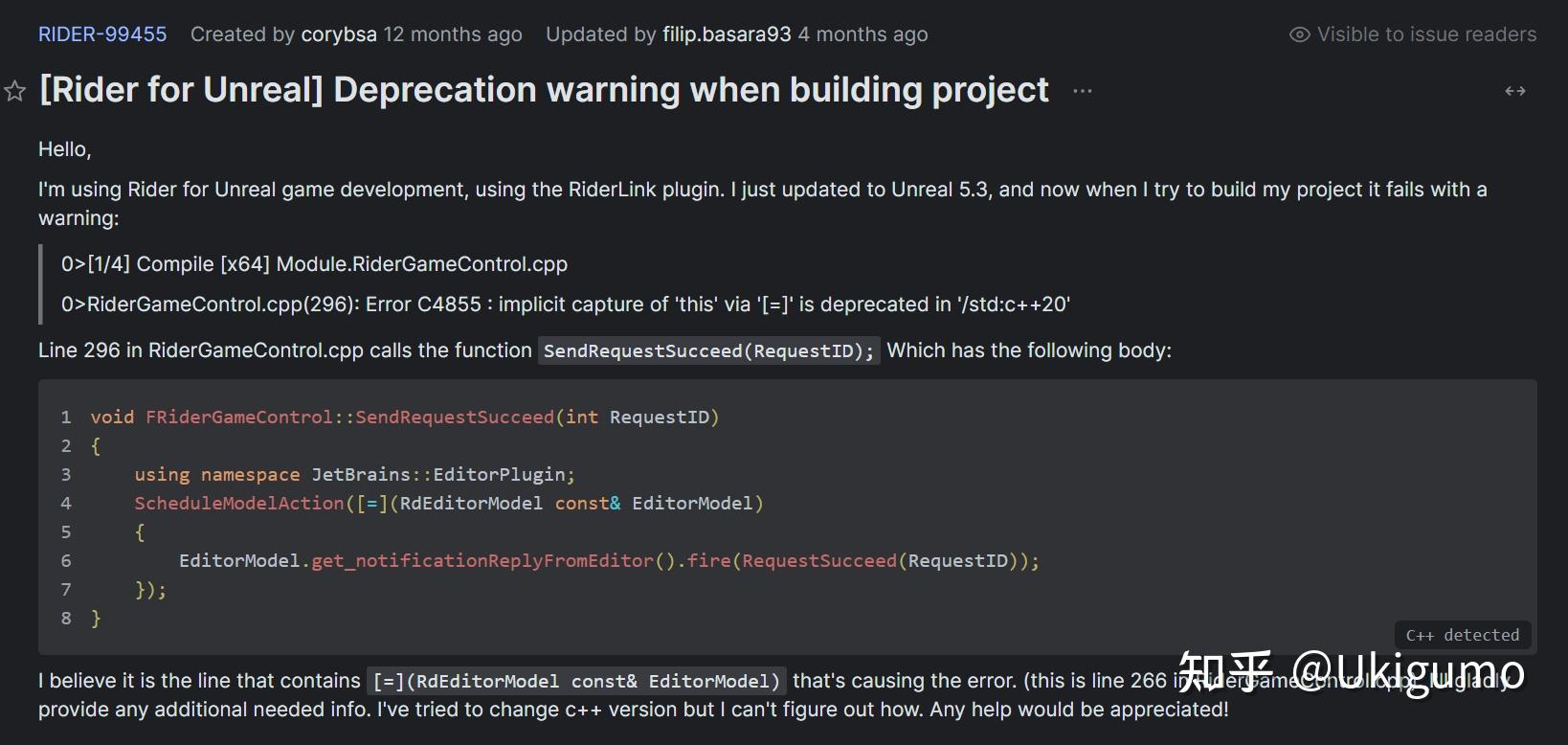Click the 4 months ago updated timestamp

pyautogui.click(x=862, y=34)
